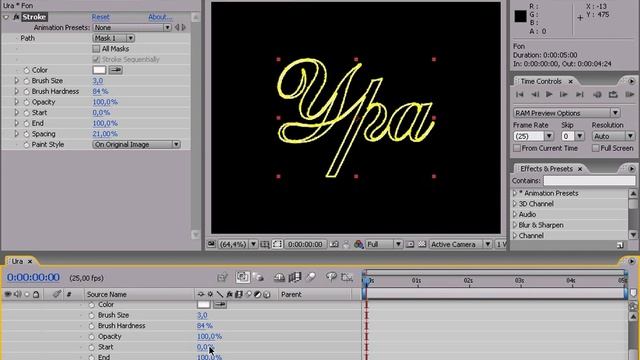The width and height of the screenshot is (640, 360).
Task: Toggle Start stopwatch in the timeline
Action: [x=91, y=347]
